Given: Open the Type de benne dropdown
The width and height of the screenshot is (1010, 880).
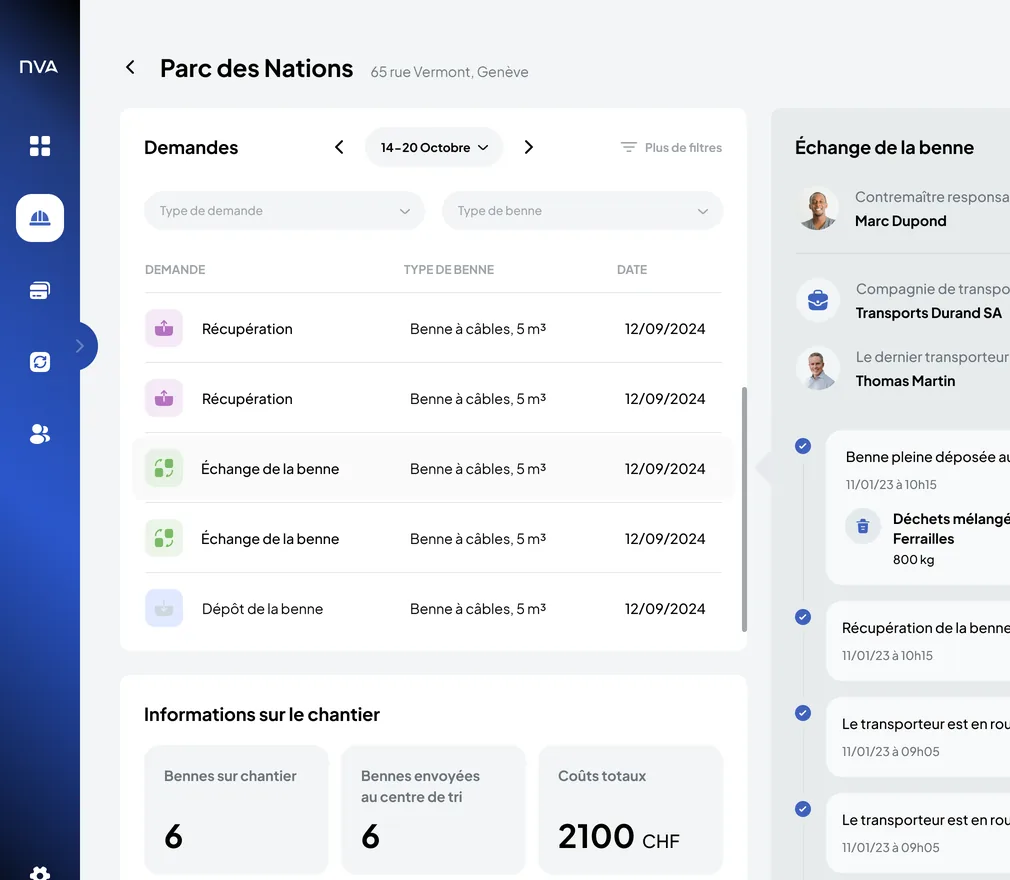Looking at the screenshot, I should pyautogui.click(x=582, y=211).
